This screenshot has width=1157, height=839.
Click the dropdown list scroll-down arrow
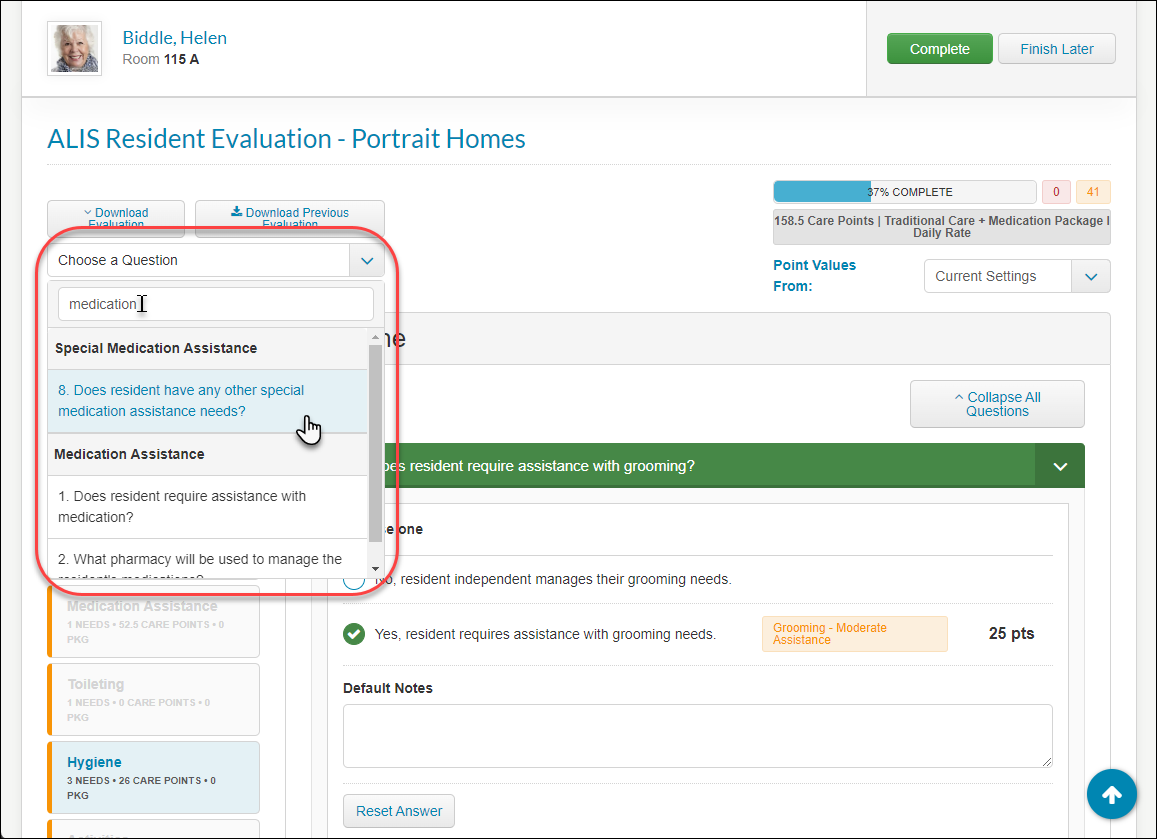pos(375,569)
